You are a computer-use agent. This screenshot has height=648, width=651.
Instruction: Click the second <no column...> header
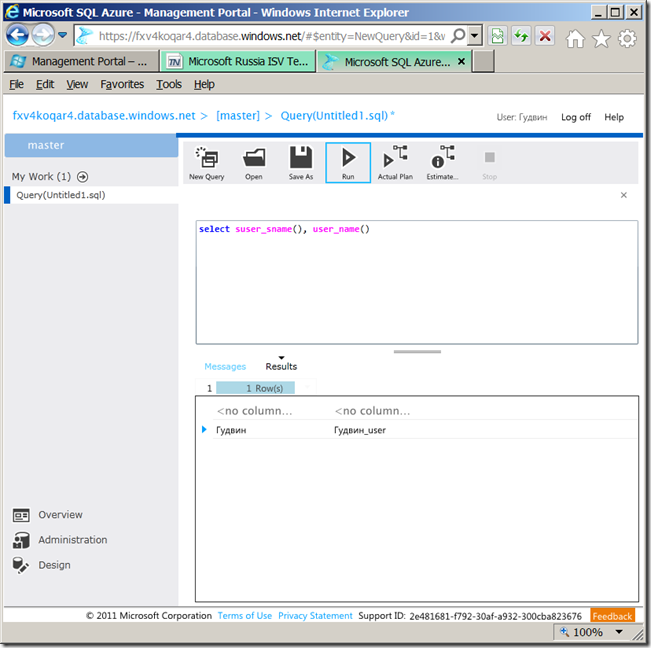tap(372, 411)
